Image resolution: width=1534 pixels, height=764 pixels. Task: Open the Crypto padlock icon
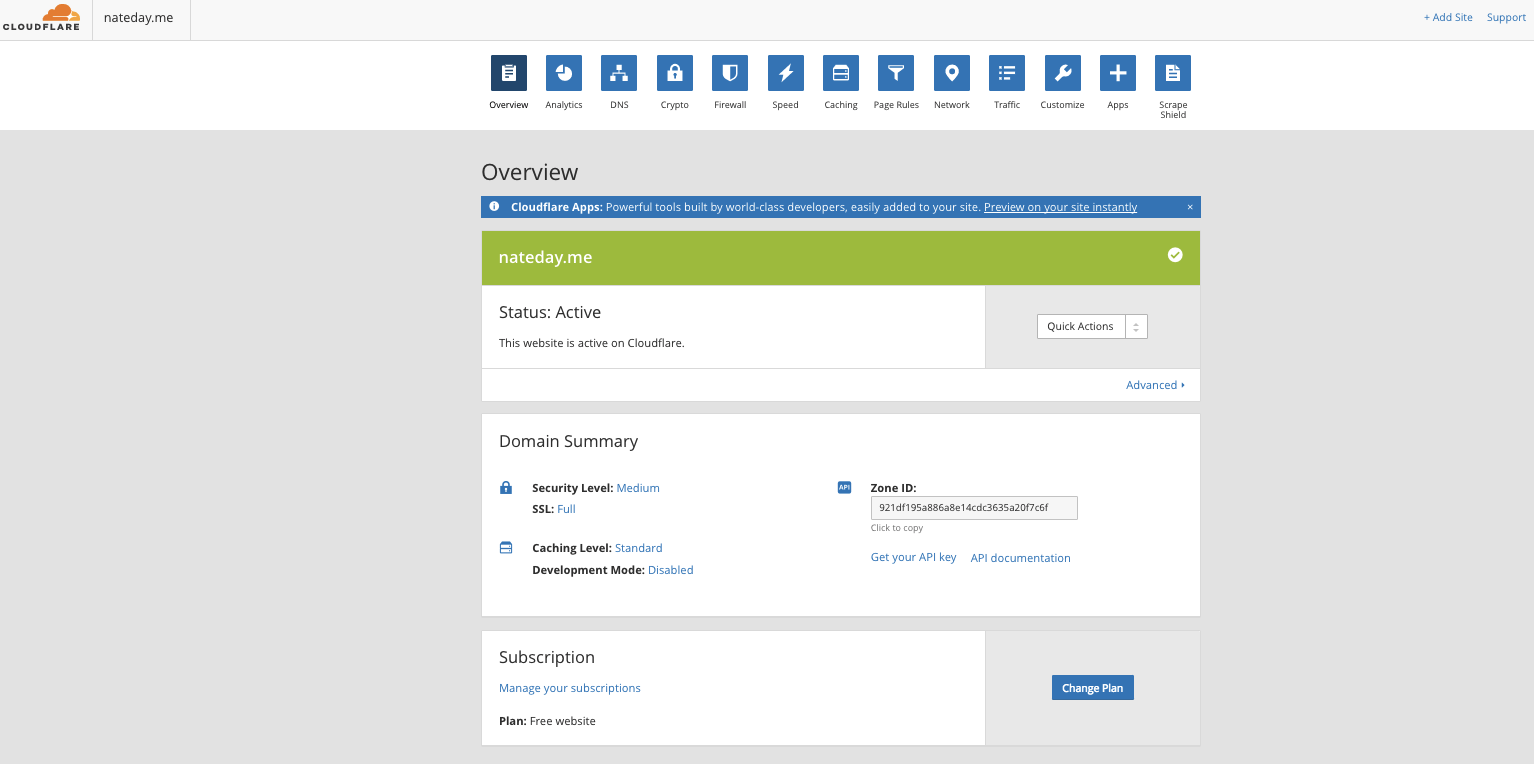coord(675,73)
